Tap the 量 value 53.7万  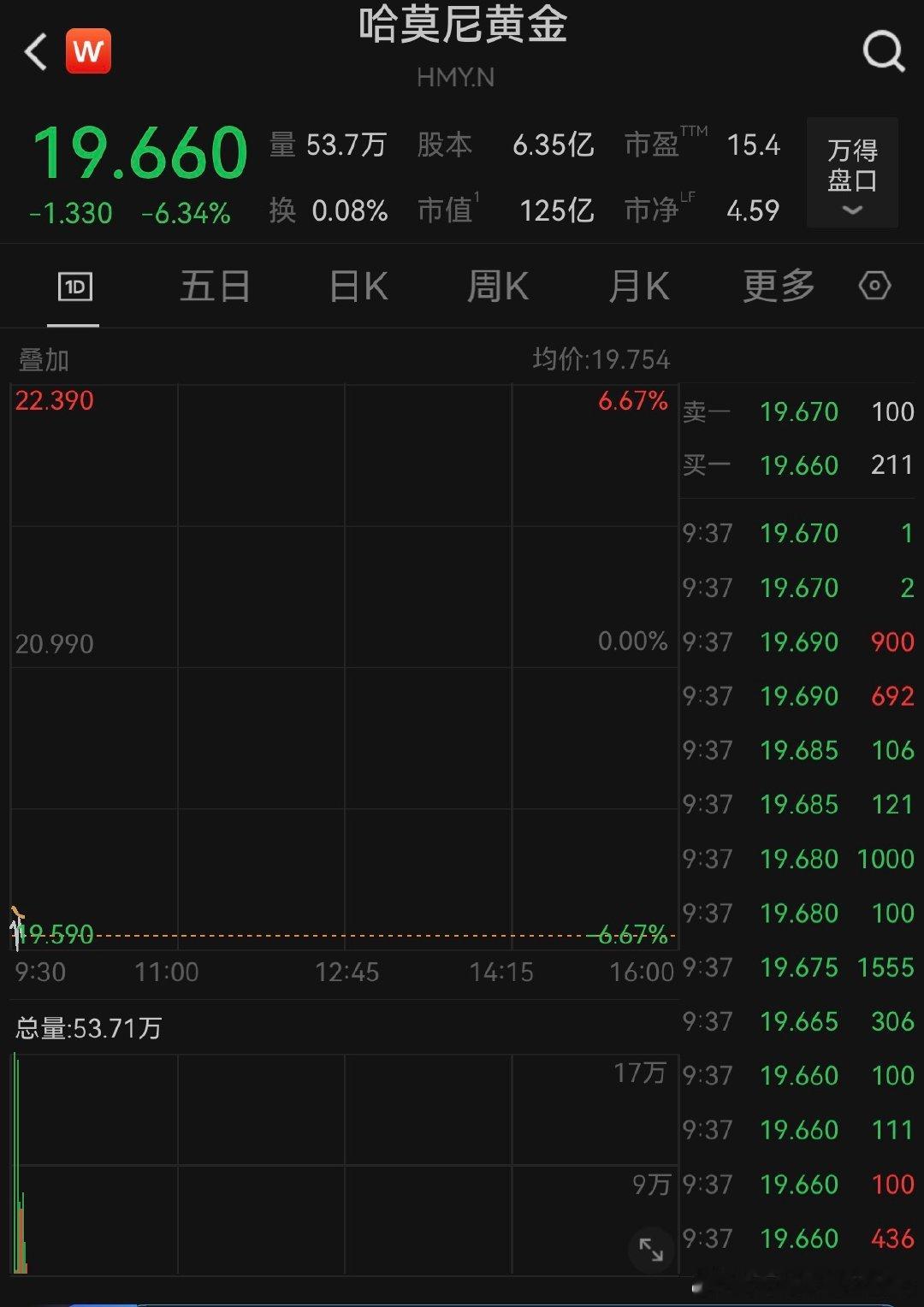[346, 145]
